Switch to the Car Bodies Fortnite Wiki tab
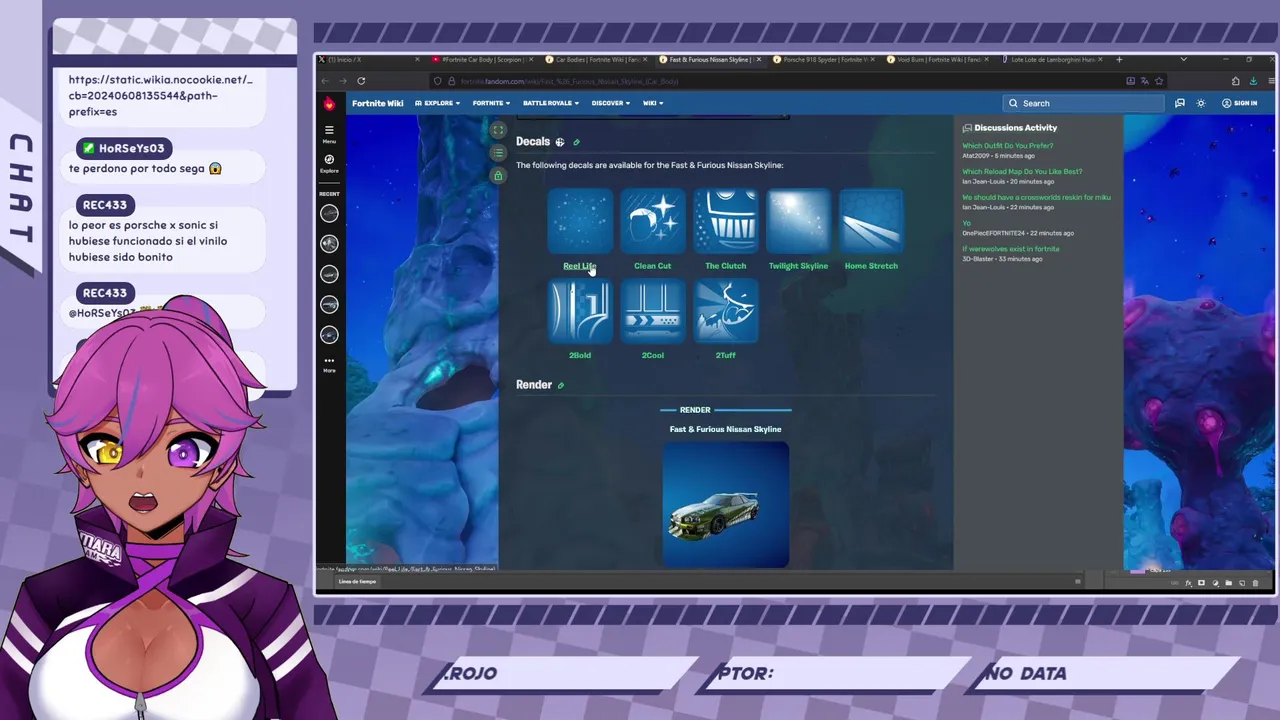Image resolution: width=1280 pixels, height=720 pixels. (596, 59)
